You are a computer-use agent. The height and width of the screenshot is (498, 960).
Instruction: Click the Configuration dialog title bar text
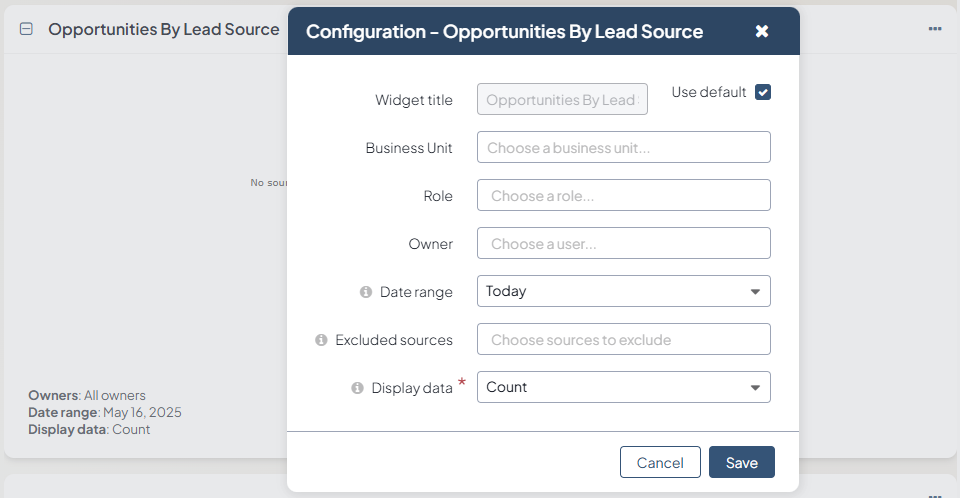point(504,31)
